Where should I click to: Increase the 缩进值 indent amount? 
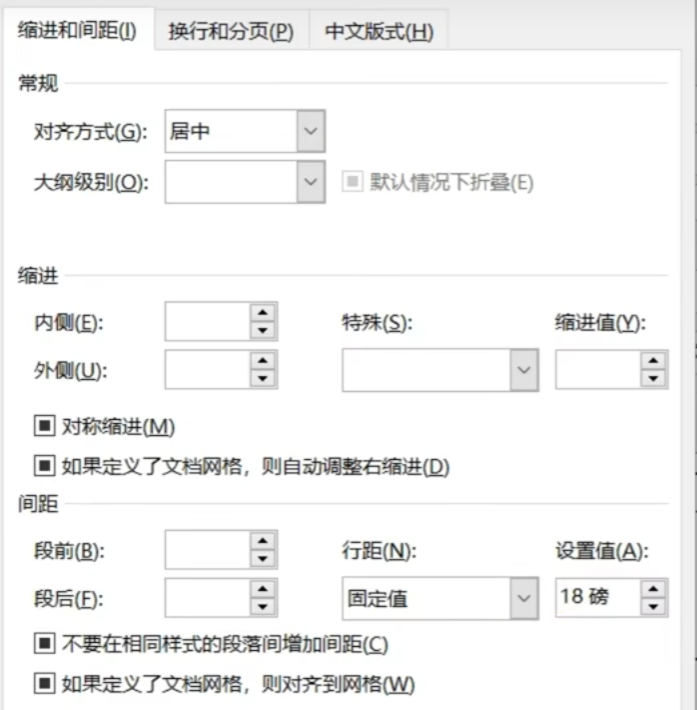click(653, 360)
